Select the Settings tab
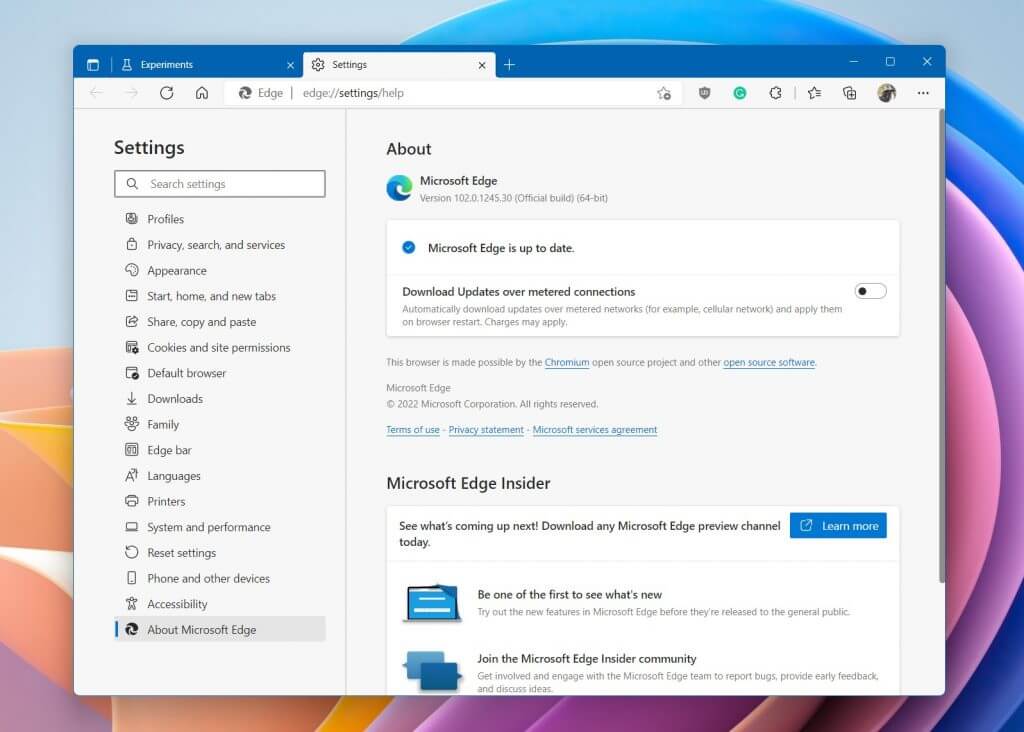Screen dimensions: 1024x732 pyautogui.click(x=399, y=65)
